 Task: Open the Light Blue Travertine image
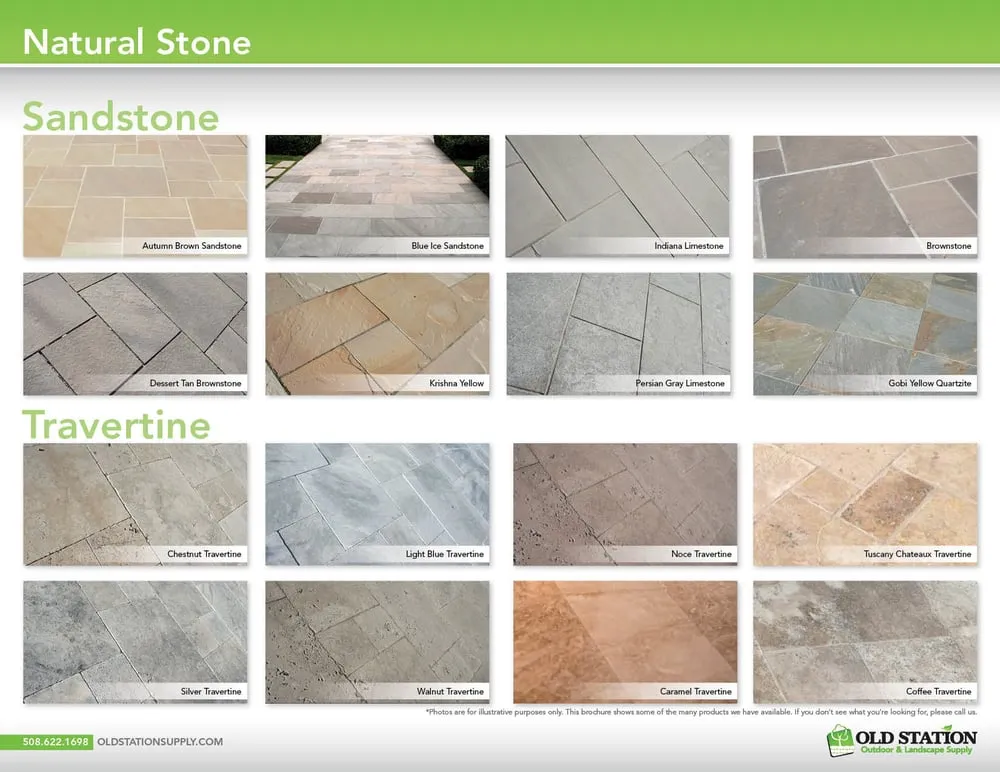[x=377, y=503]
